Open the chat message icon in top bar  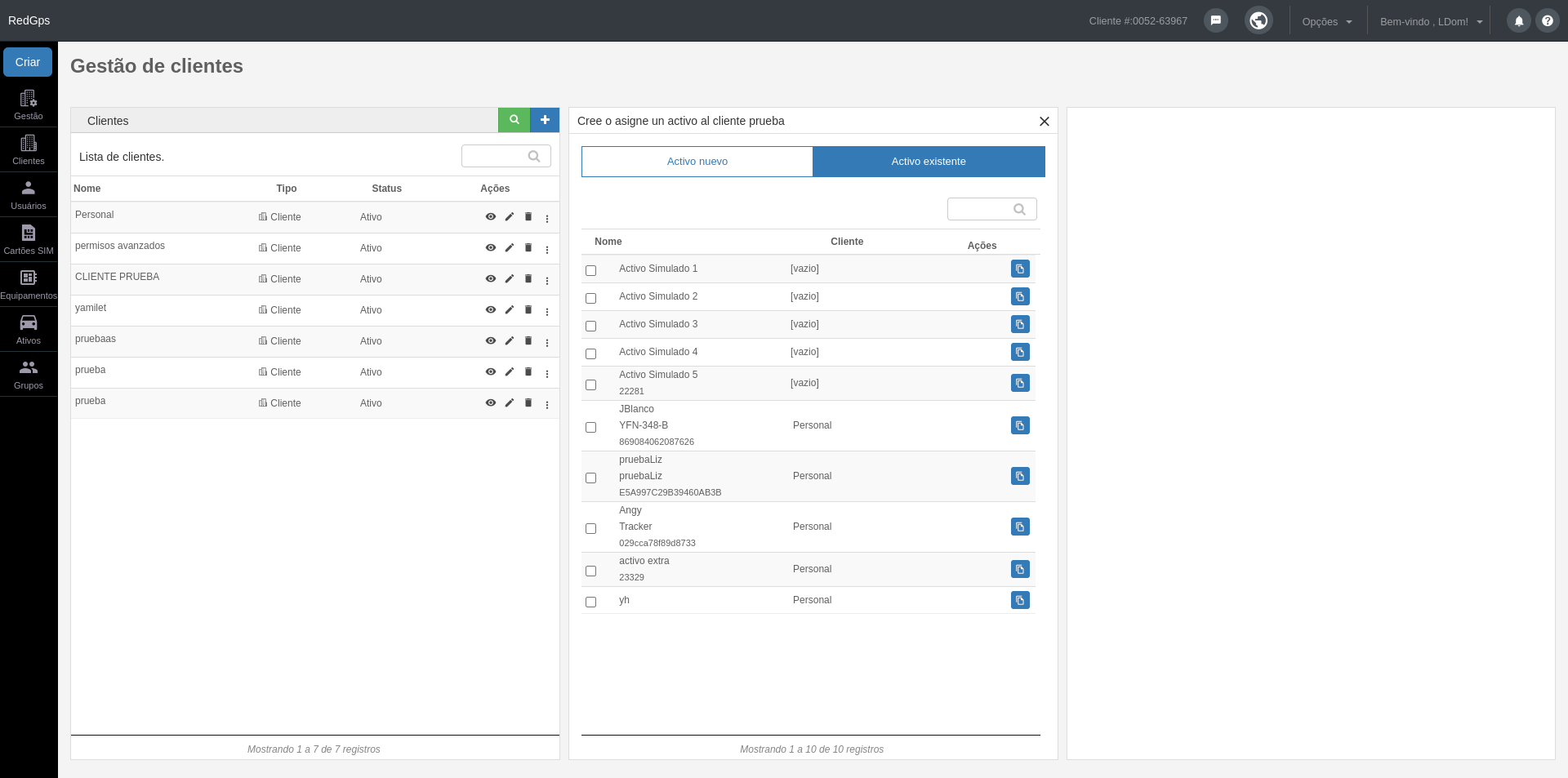(1216, 20)
